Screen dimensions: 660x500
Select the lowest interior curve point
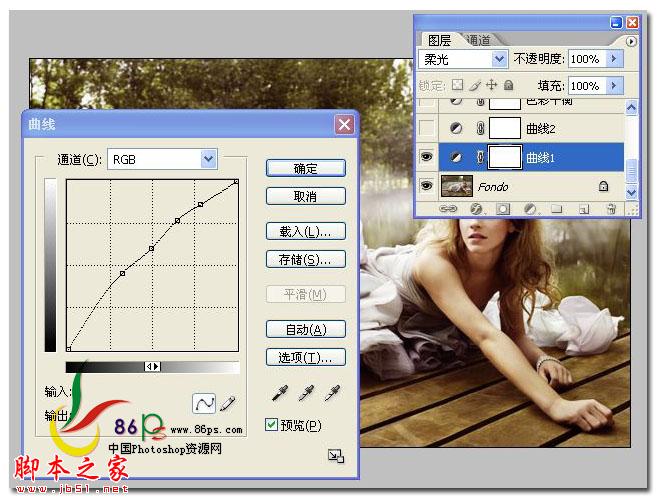tap(122, 274)
